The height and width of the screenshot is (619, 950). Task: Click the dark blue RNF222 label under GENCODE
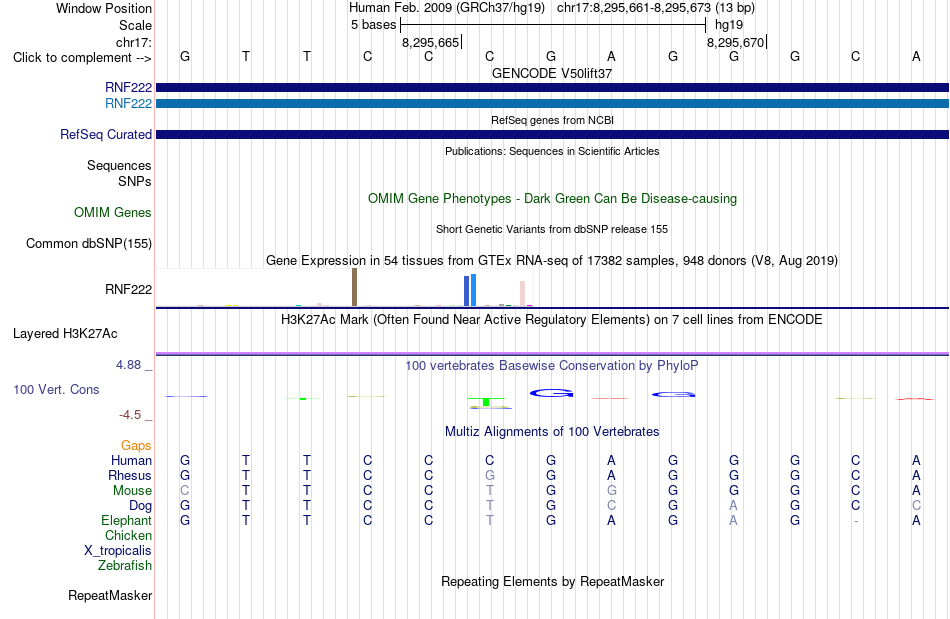tap(128, 87)
